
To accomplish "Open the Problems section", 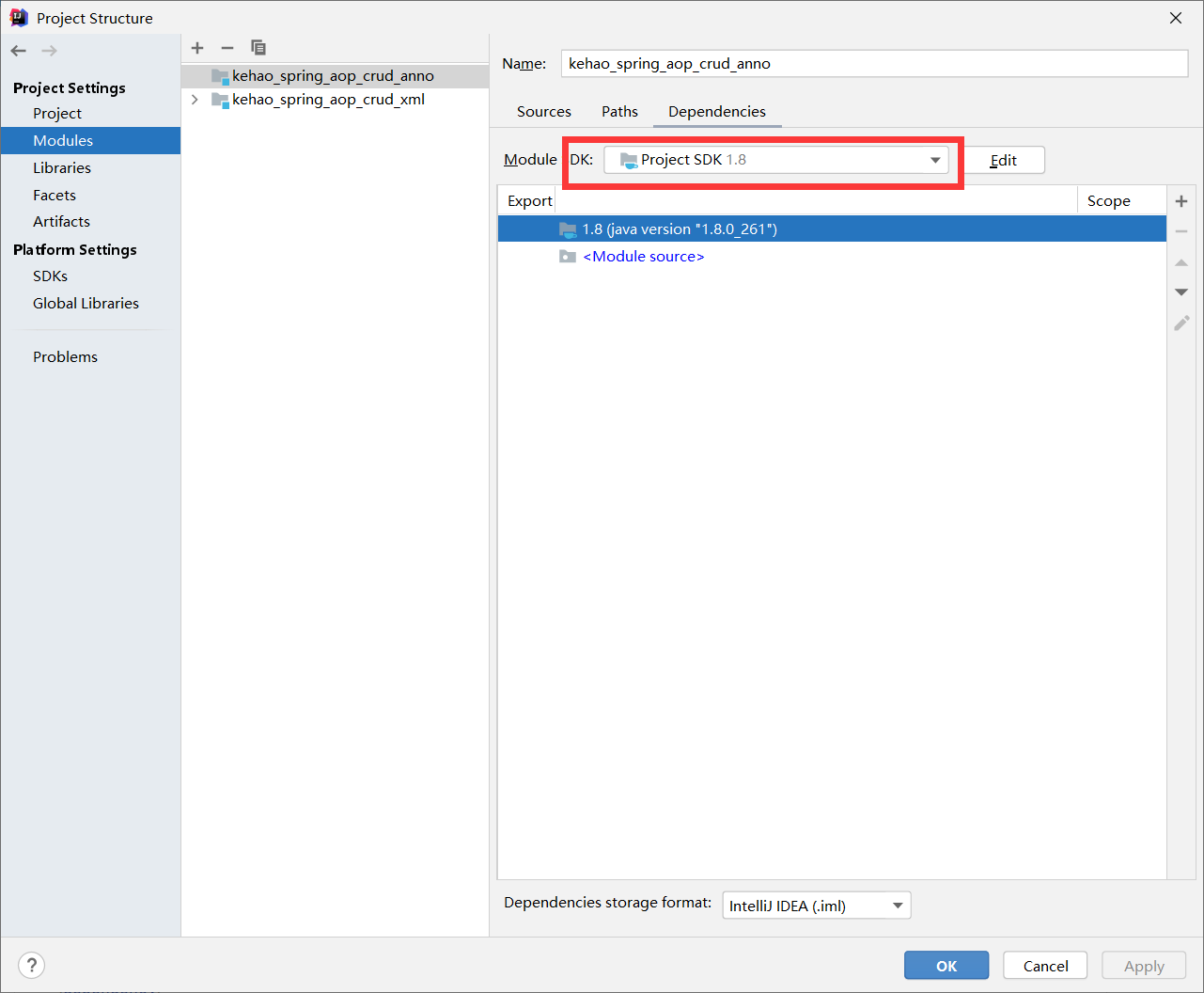I will 65,357.
